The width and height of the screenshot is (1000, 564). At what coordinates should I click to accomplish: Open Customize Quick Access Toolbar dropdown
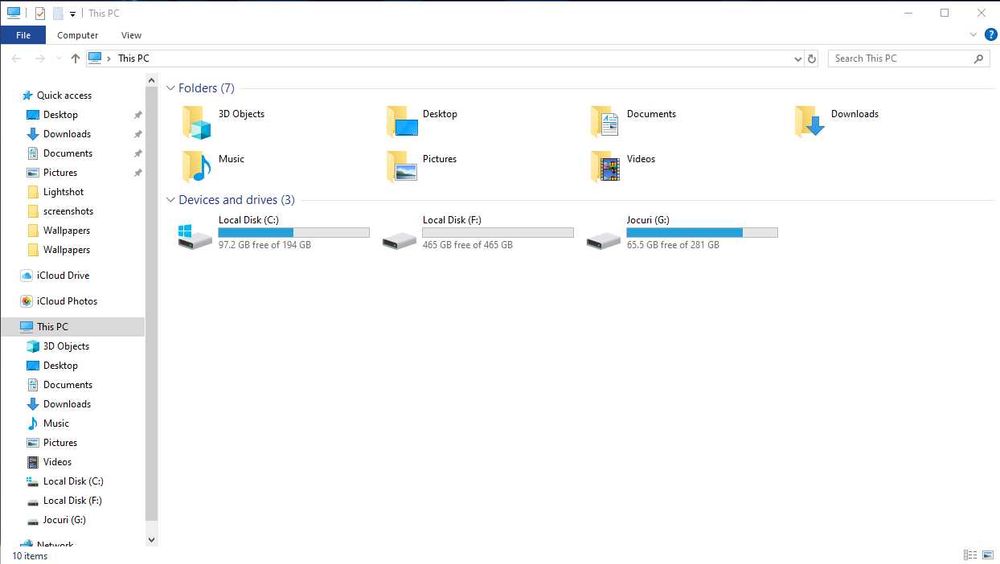(73, 13)
